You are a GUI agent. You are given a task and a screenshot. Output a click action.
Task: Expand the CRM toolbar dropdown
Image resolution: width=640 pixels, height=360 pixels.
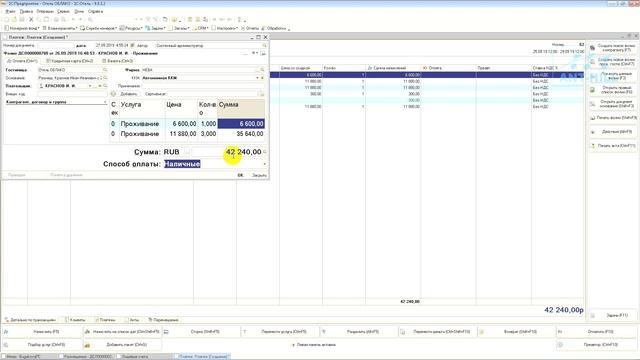click(x=201, y=28)
